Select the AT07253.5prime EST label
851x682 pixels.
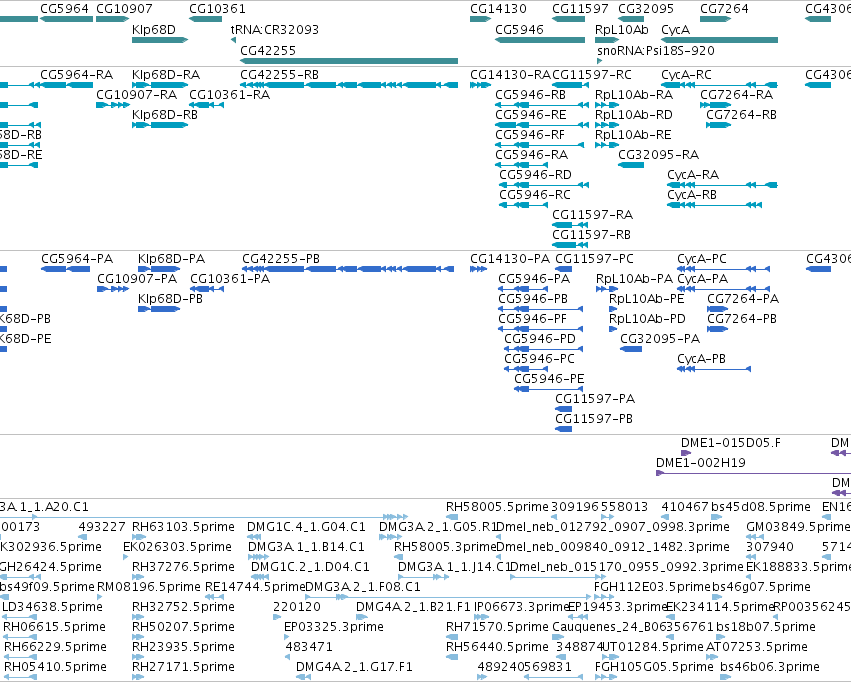757,647
